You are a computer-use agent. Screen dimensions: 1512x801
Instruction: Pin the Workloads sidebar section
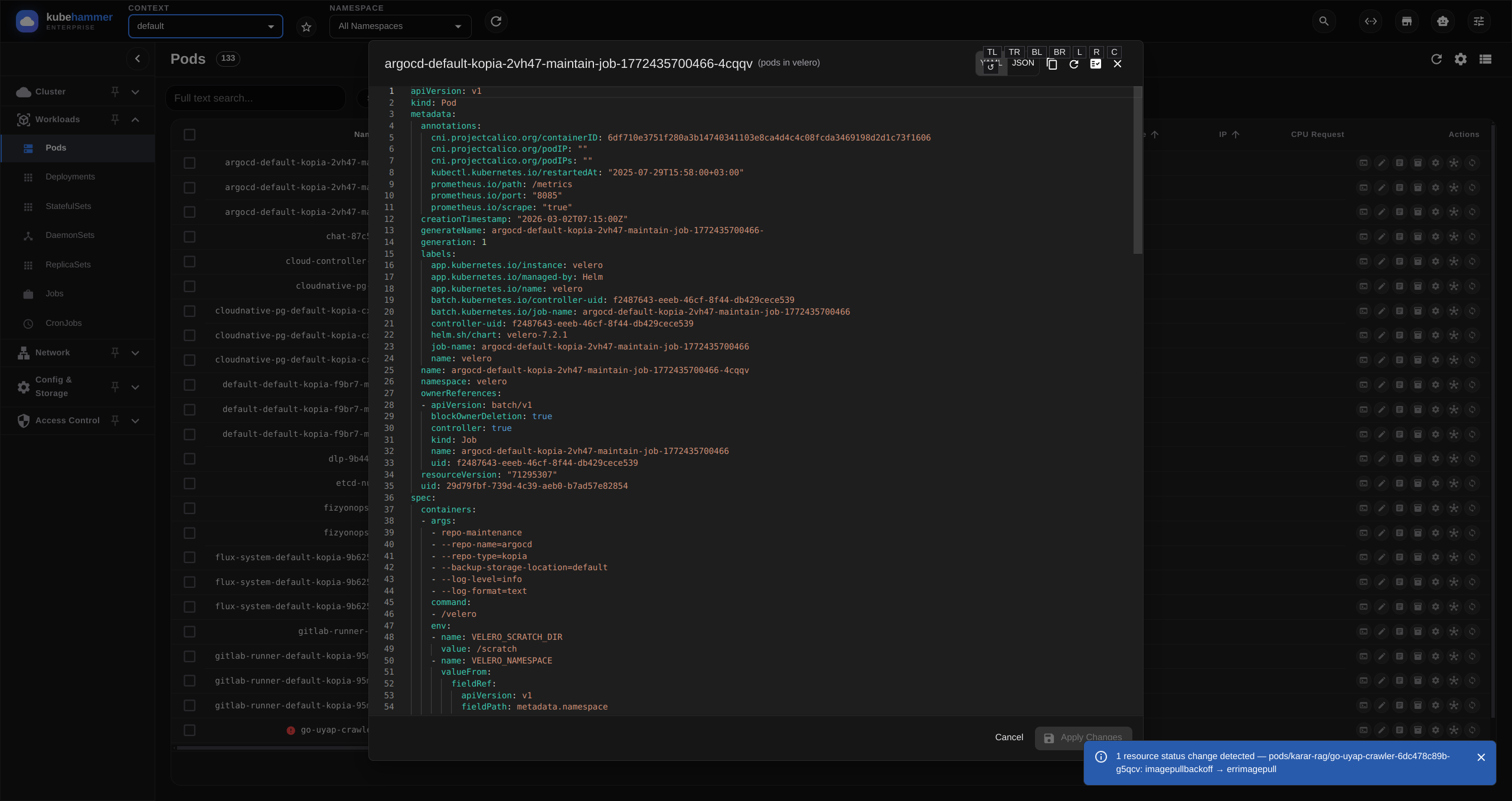[115, 119]
